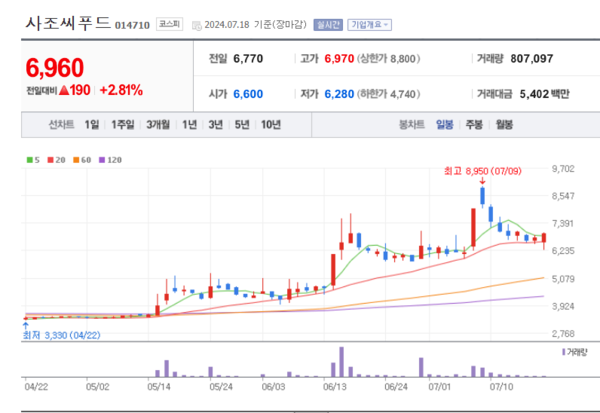Screen dimensions: 600x413
Task: Select the 1주일 line chart tab
Action: [x=123, y=124]
